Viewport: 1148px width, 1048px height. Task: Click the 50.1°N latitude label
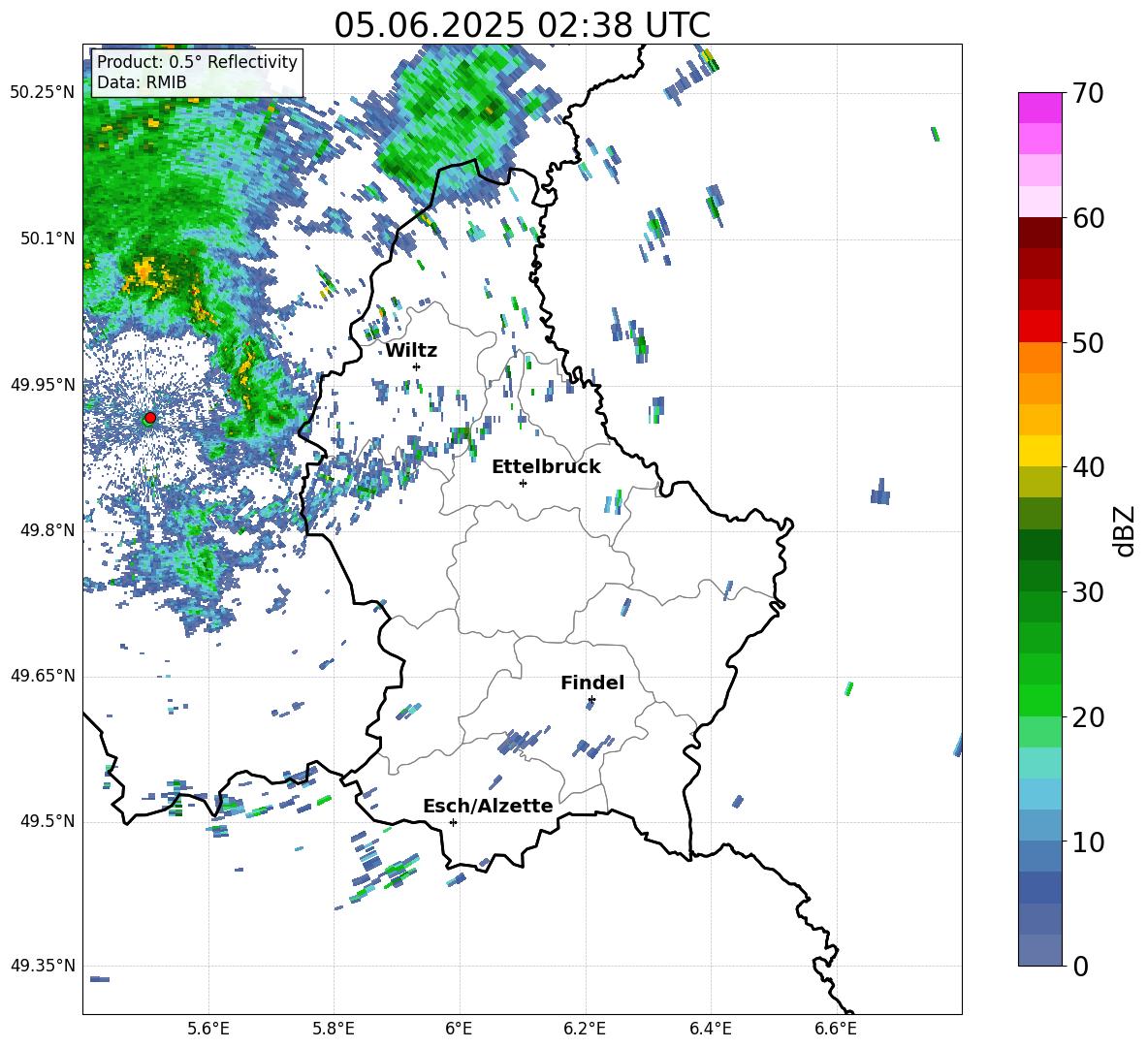point(48,238)
